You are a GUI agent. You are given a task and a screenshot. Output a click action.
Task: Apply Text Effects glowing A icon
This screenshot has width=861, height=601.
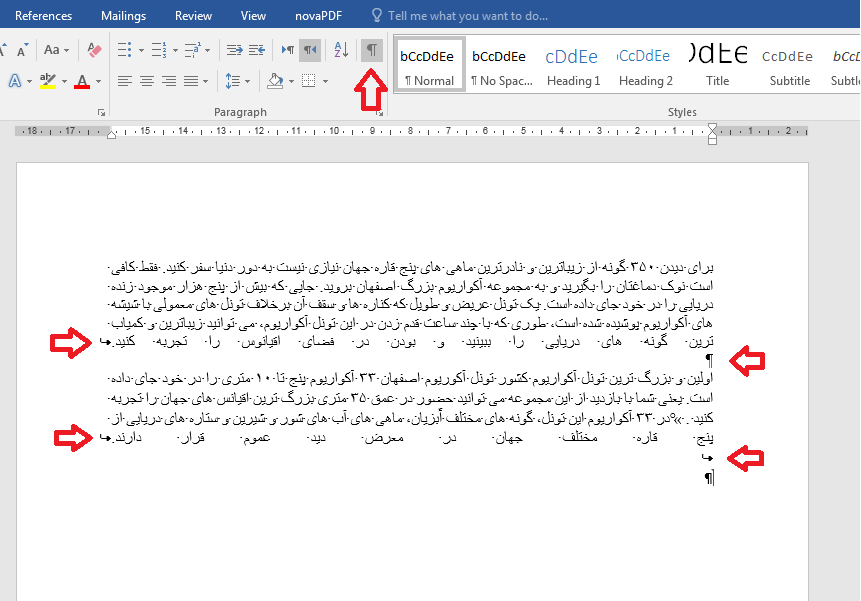pyautogui.click(x=15, y=81)
